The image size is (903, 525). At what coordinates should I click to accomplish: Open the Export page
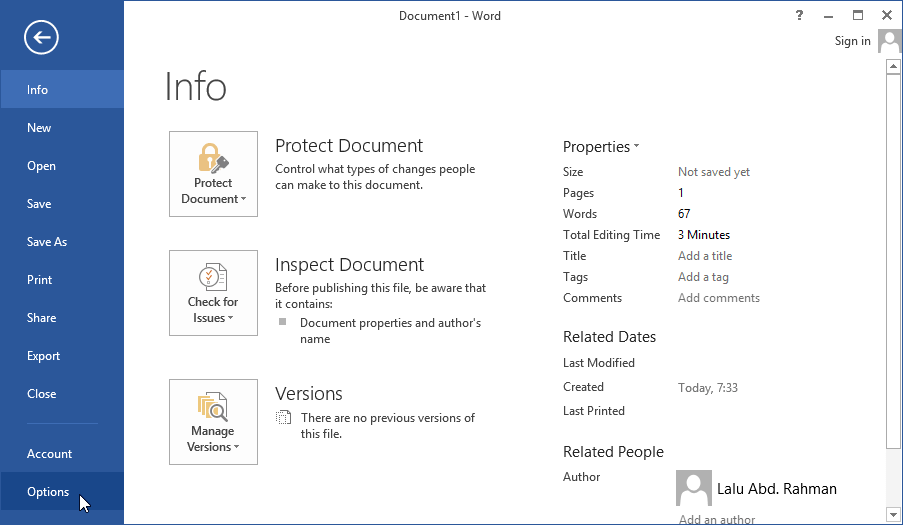click(x=62, y=355)
